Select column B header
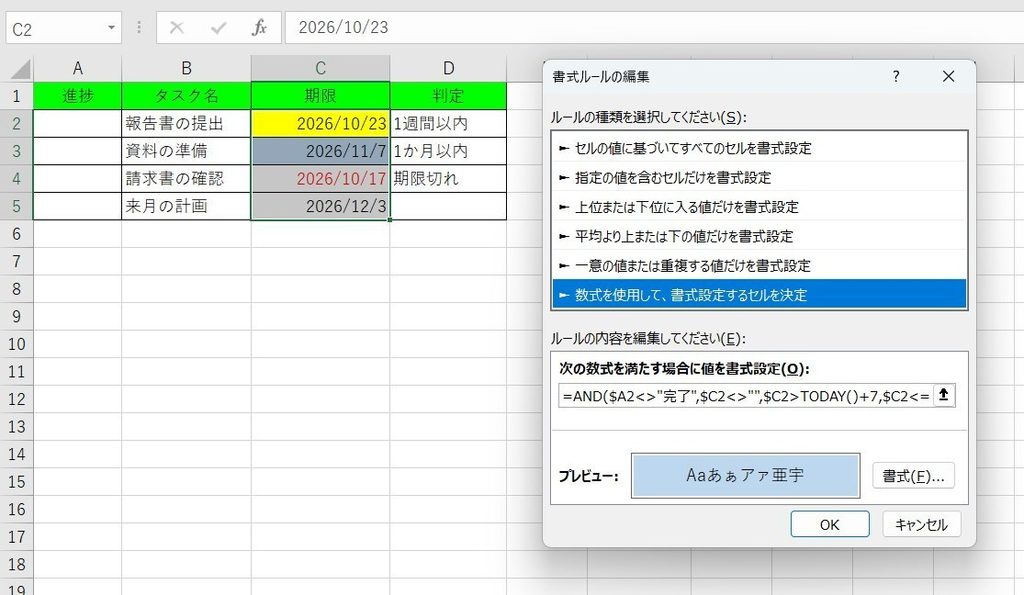The width and height of the screenshot is (1024, 595). point(186,69)
